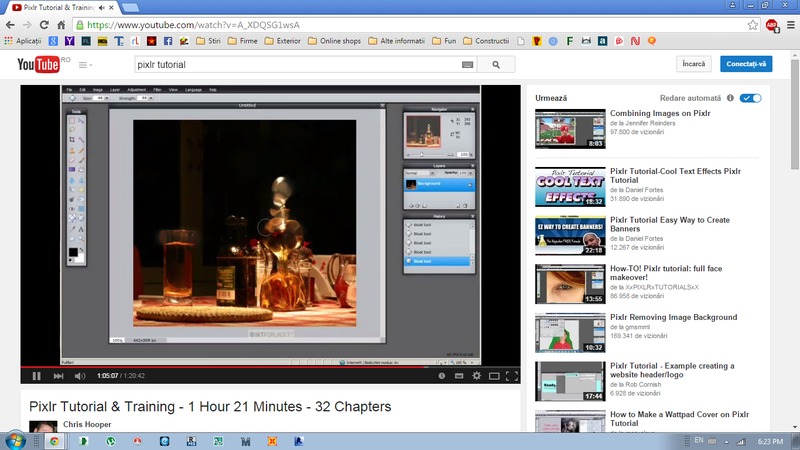Mute the video player volume
The width and height of the screenshot is (800, 450).
point(80,376)
